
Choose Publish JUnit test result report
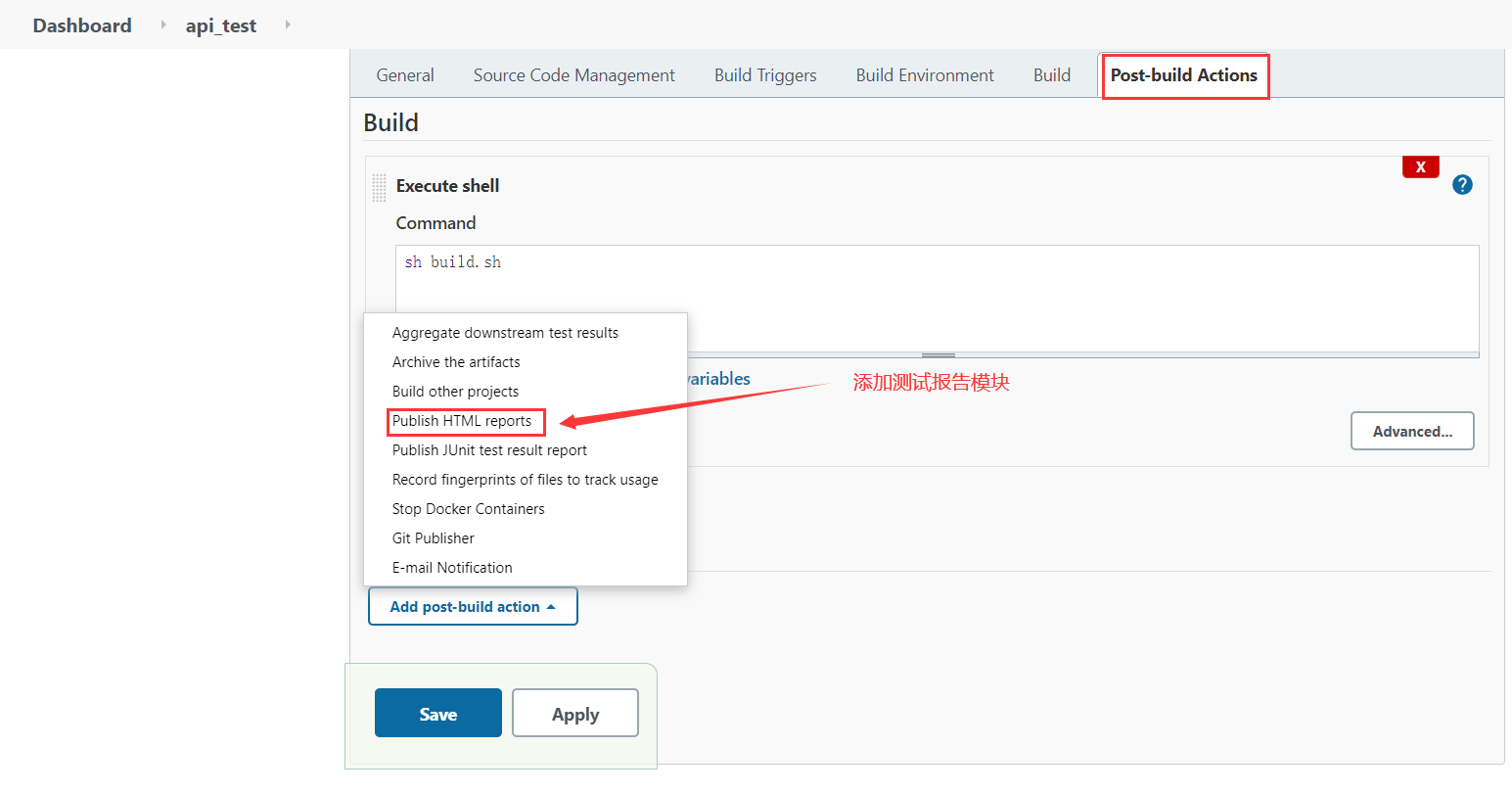(x=489, y=450)
